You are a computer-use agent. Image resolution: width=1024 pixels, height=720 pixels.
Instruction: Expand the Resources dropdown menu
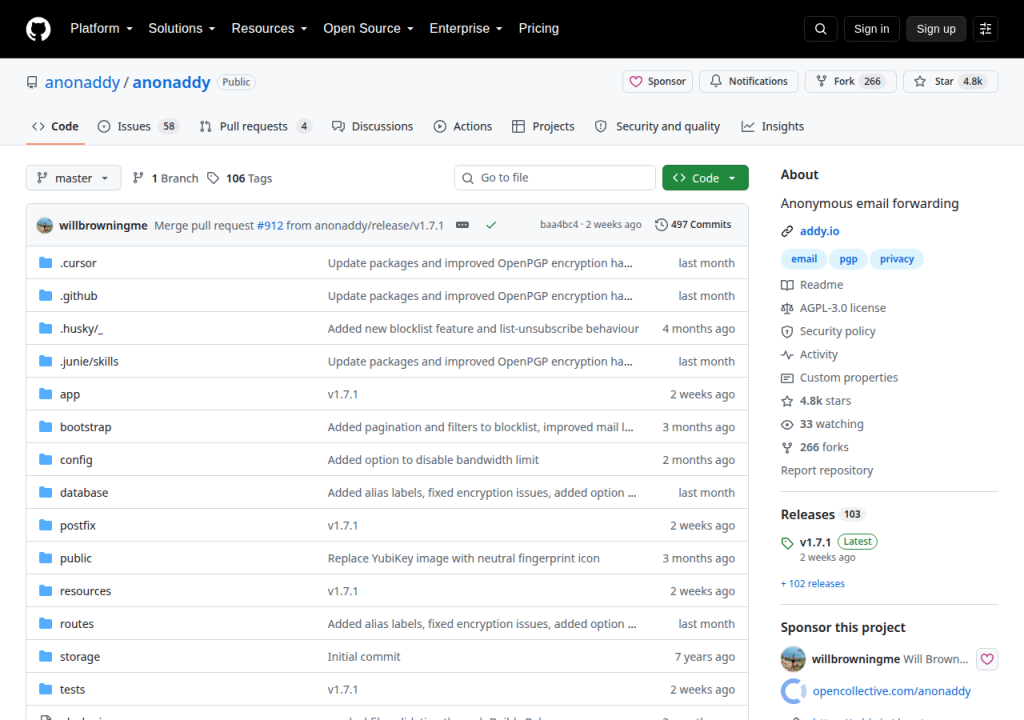coord(269,29)
